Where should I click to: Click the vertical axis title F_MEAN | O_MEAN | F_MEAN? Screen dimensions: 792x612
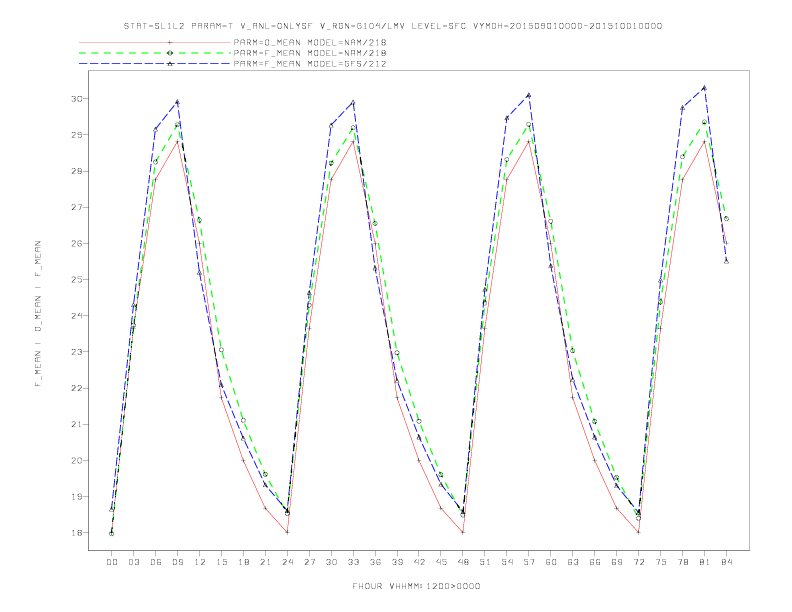coord(38,314)
